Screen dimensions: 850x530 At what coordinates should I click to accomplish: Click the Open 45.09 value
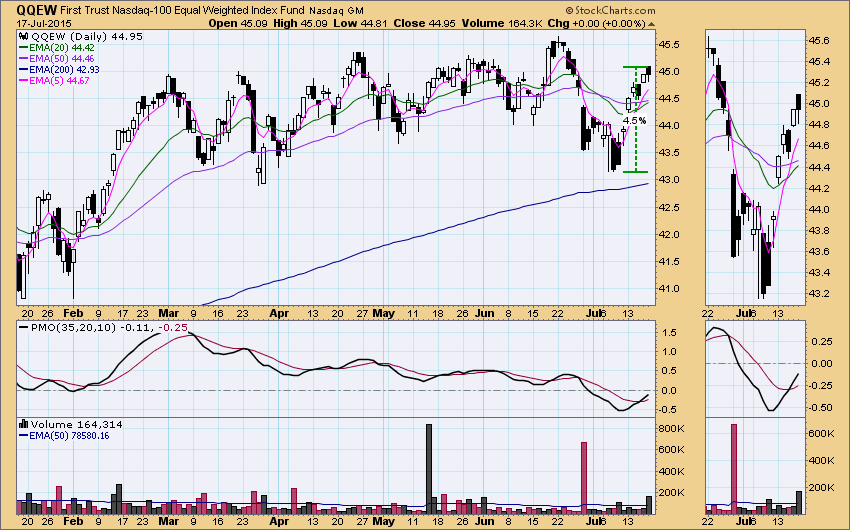(238, 23)
